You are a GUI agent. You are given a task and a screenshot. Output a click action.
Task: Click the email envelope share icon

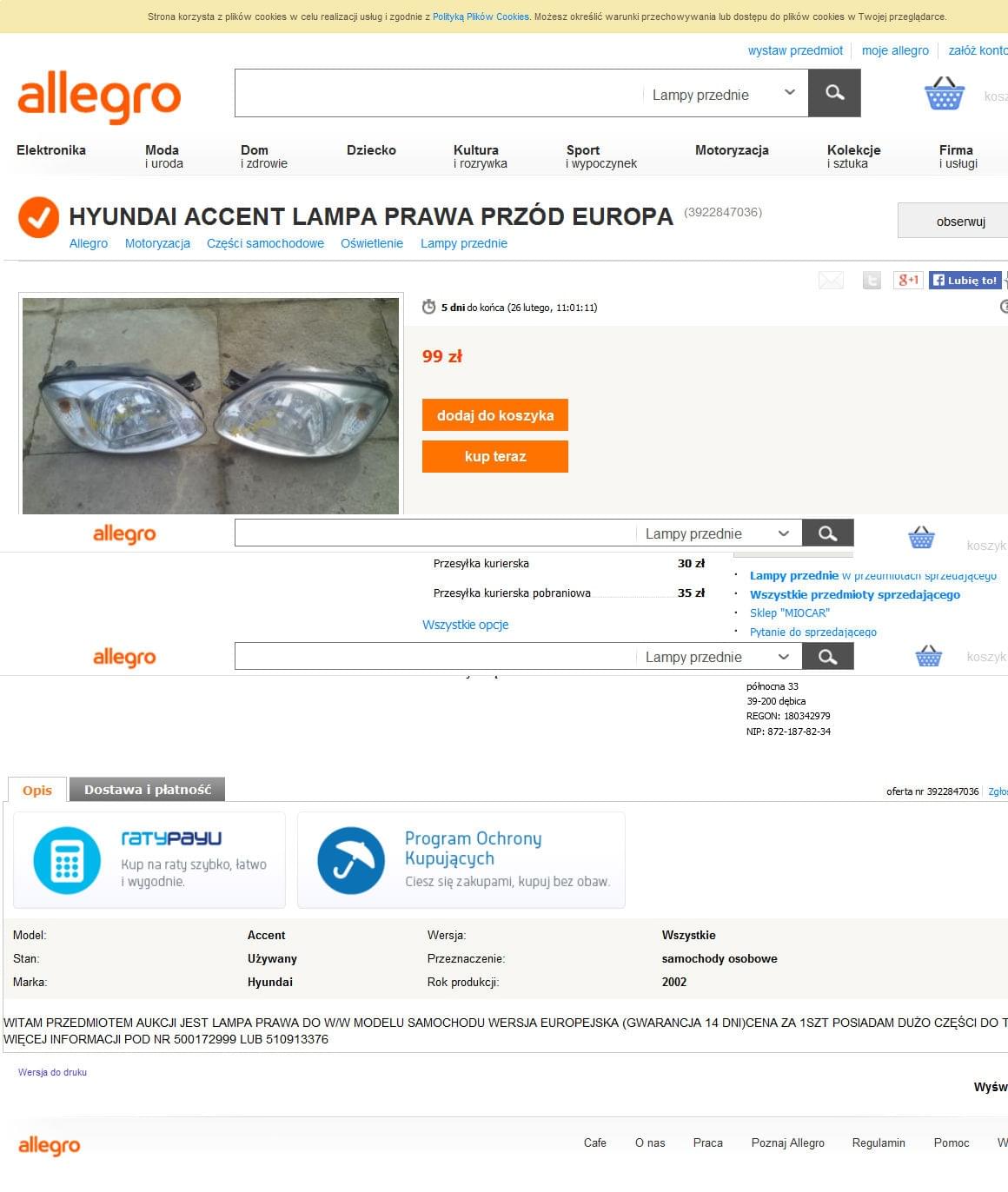[831, 280]
